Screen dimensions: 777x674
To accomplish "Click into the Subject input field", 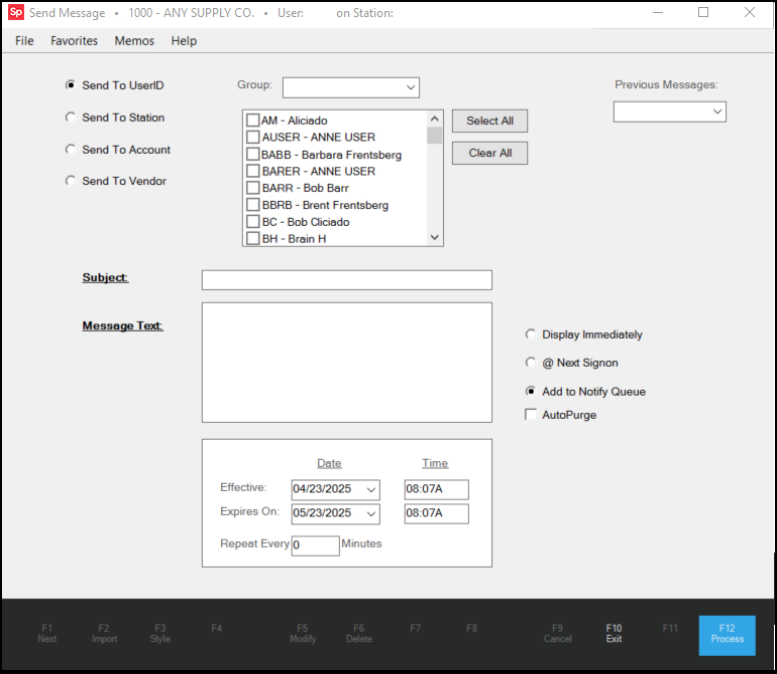I will [x=347, y=280].
